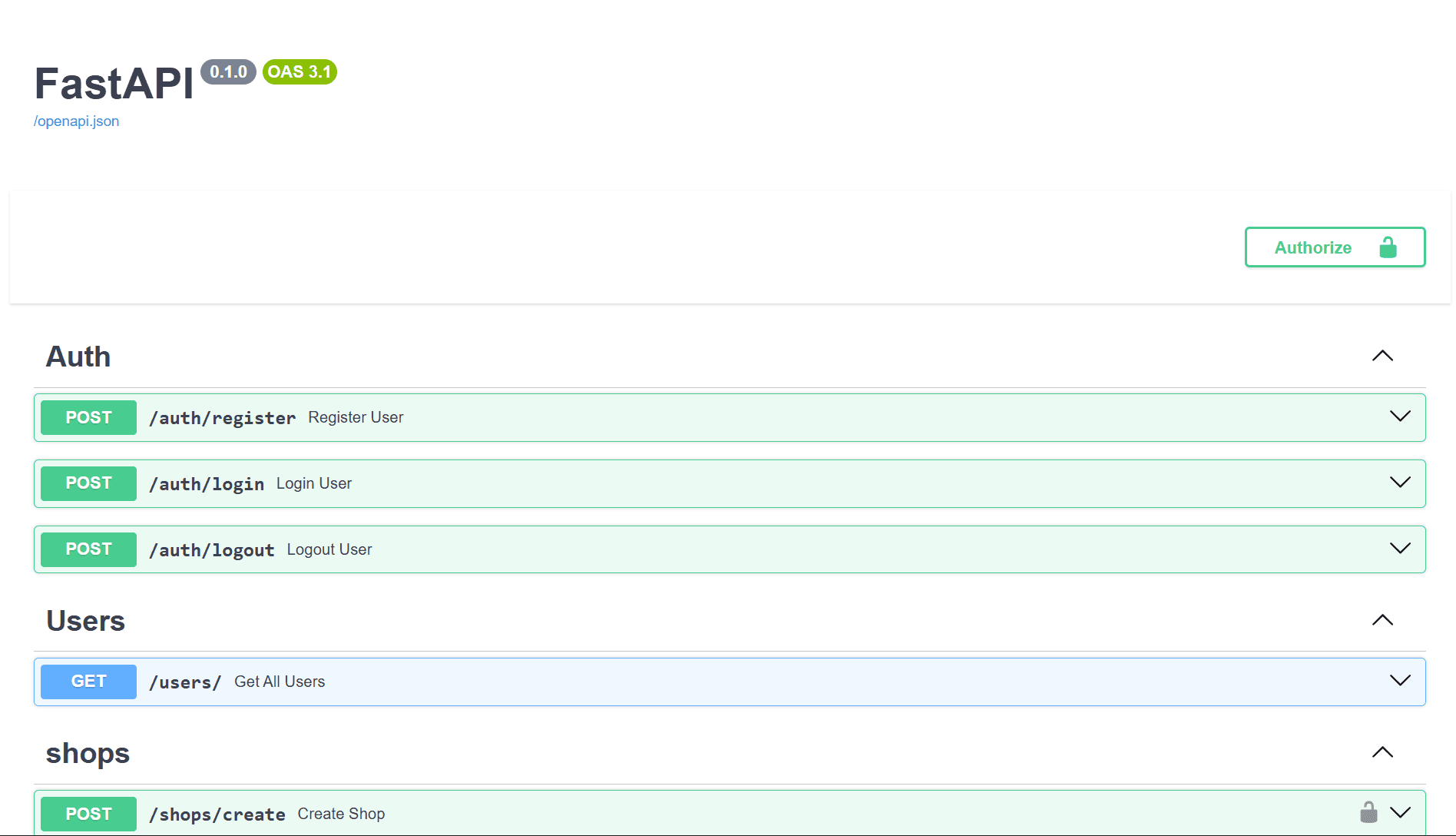
Task: Click the lock icon on /shops/create endpoint
Action: coord(1370,811)
